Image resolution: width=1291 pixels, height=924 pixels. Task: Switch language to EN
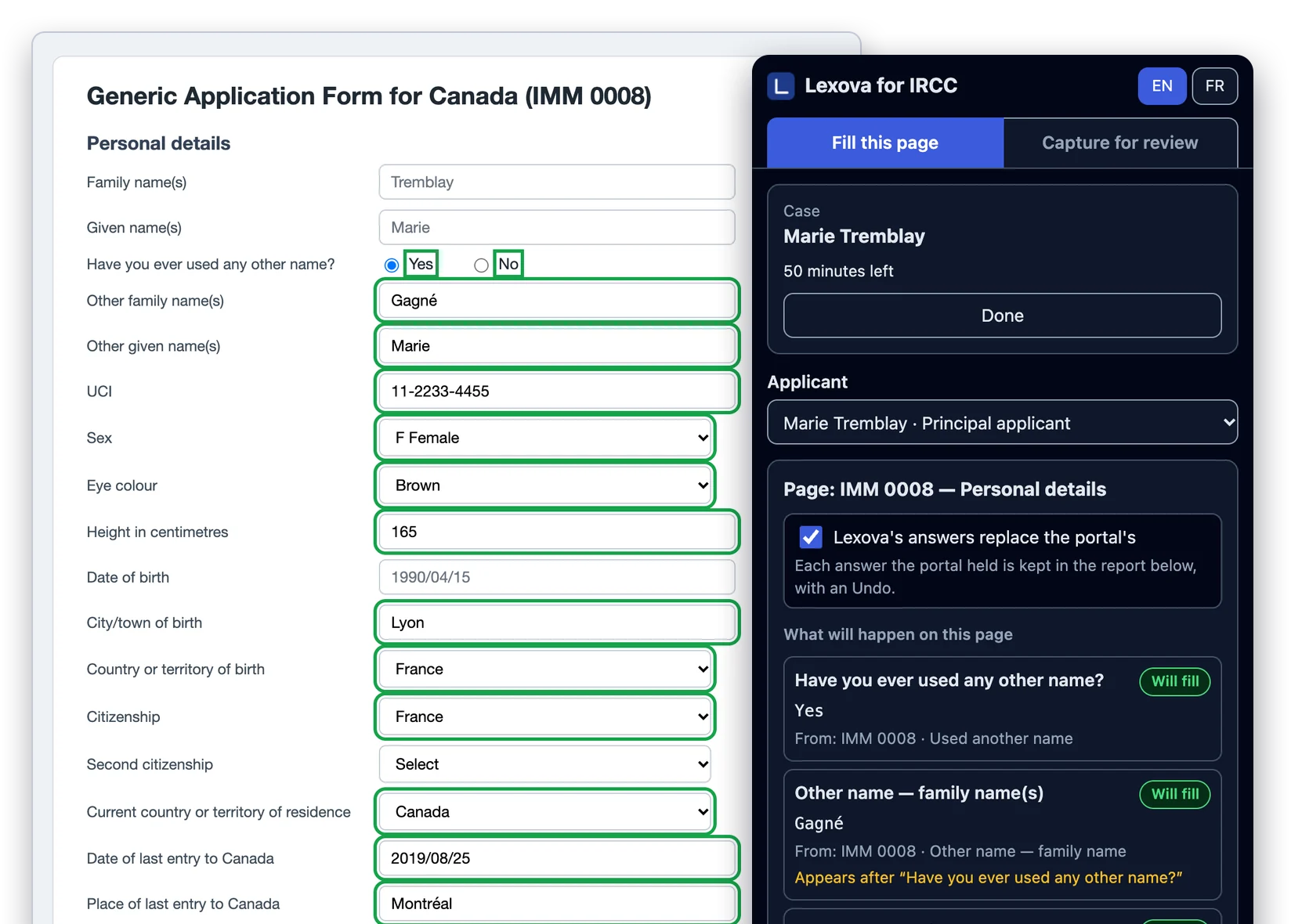[x=1163, y=86]
